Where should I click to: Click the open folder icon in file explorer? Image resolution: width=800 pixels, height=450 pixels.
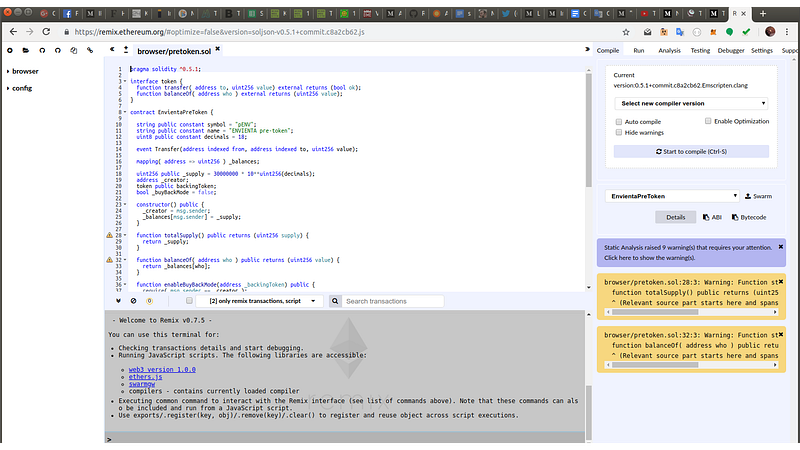pos(27,49)
